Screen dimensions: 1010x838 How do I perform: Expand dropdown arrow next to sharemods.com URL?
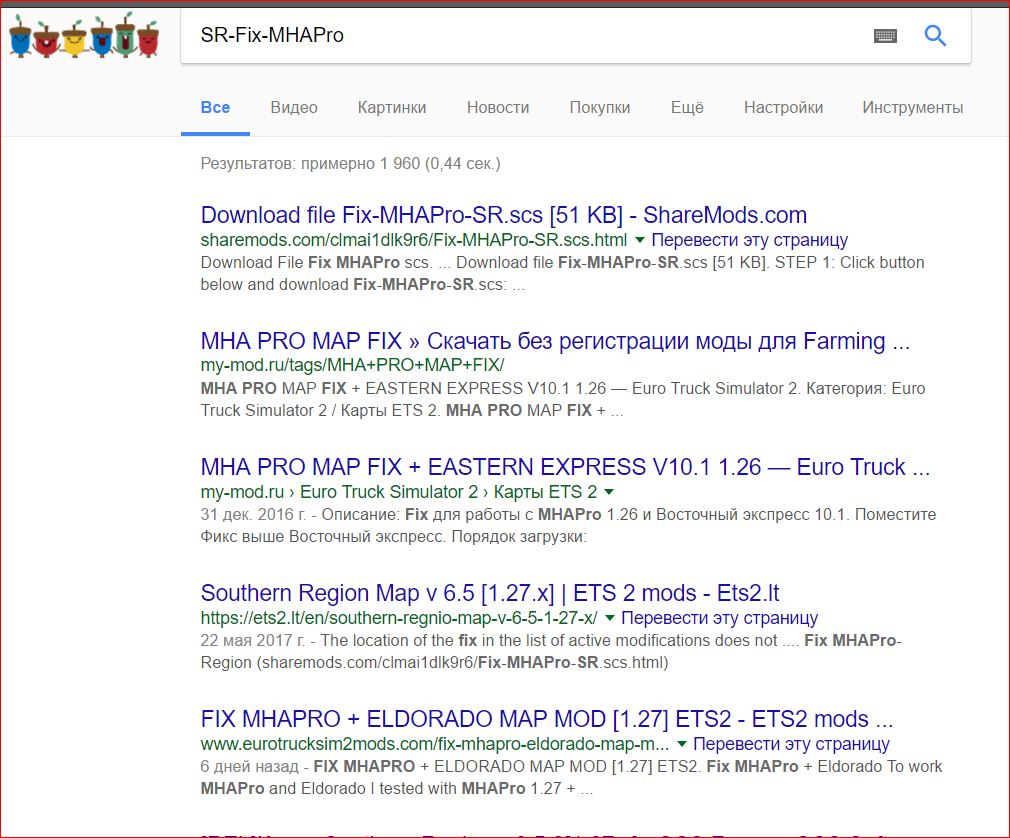640,240
